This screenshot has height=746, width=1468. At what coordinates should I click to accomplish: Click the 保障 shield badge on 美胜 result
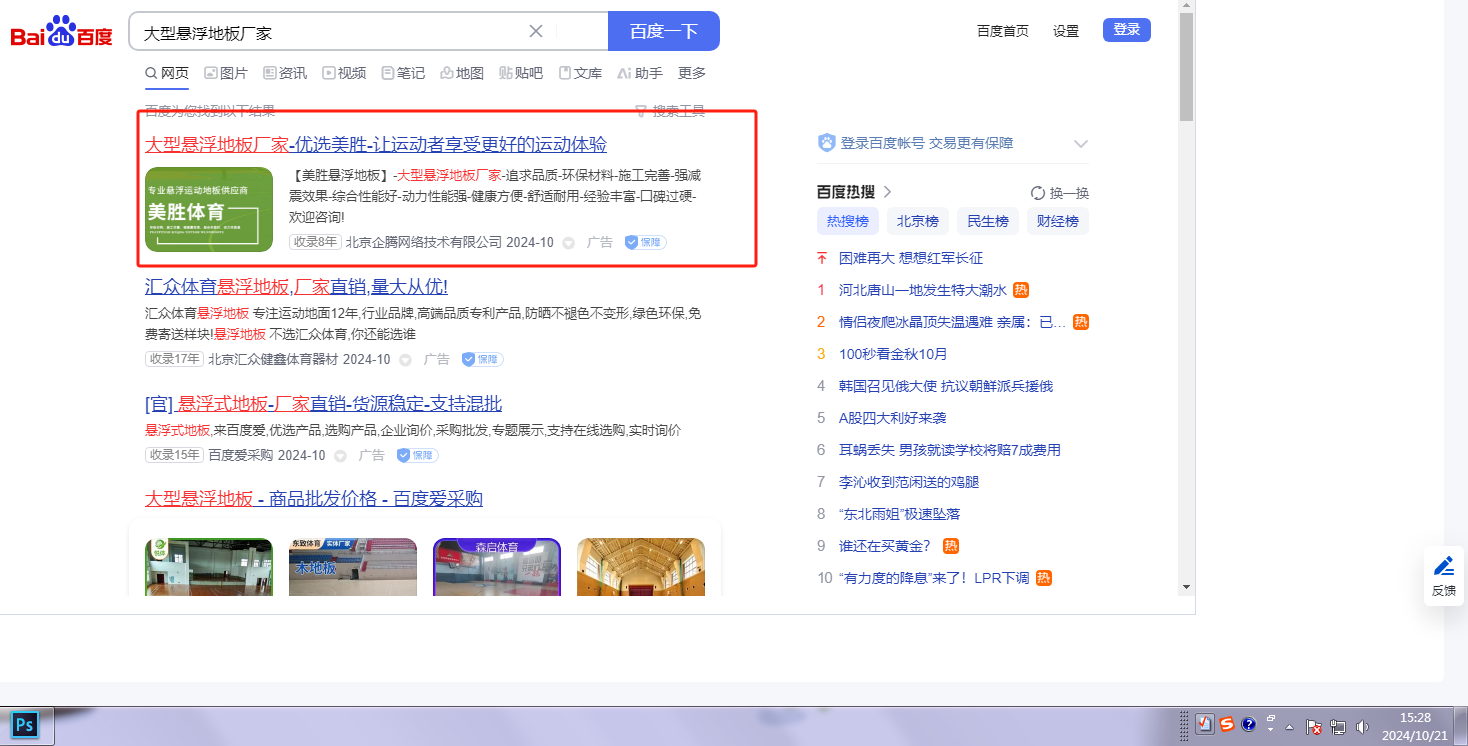click(x=645, y=242)
